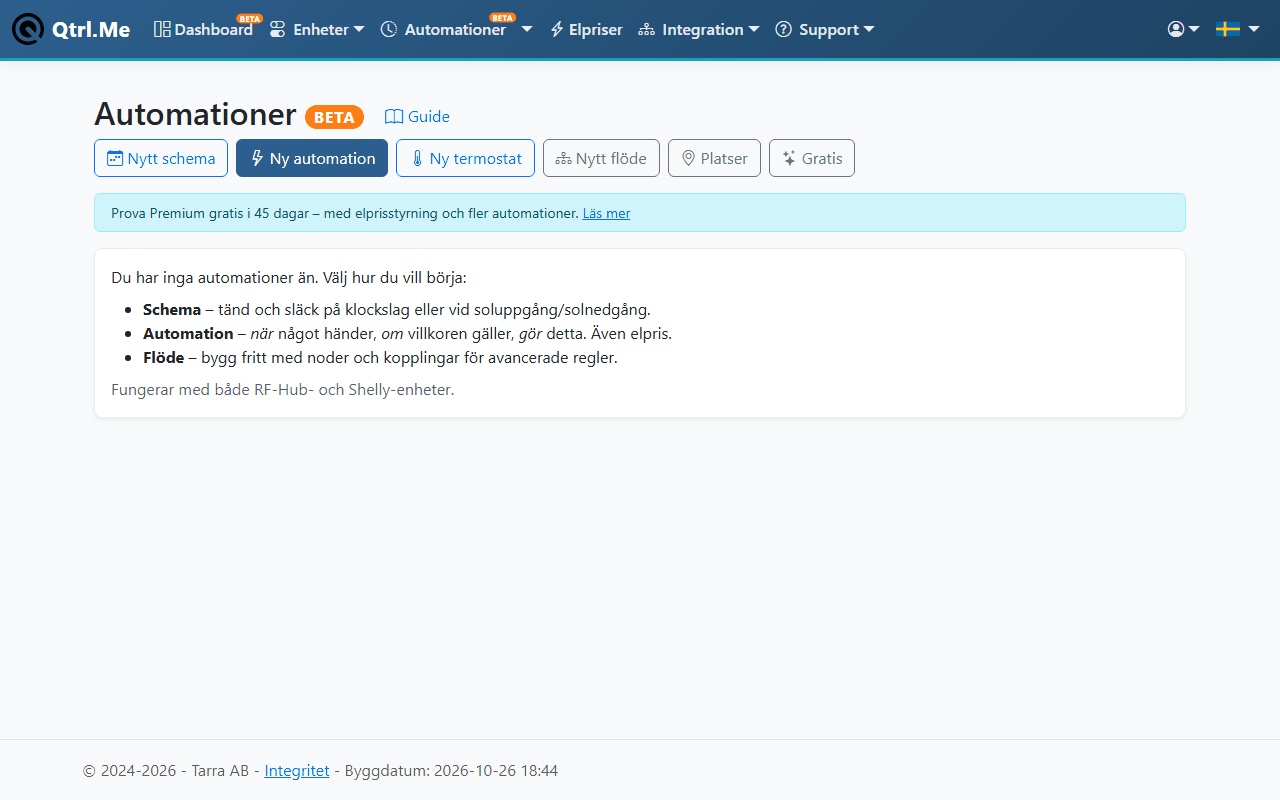Open the Platser button

(714, 158)
